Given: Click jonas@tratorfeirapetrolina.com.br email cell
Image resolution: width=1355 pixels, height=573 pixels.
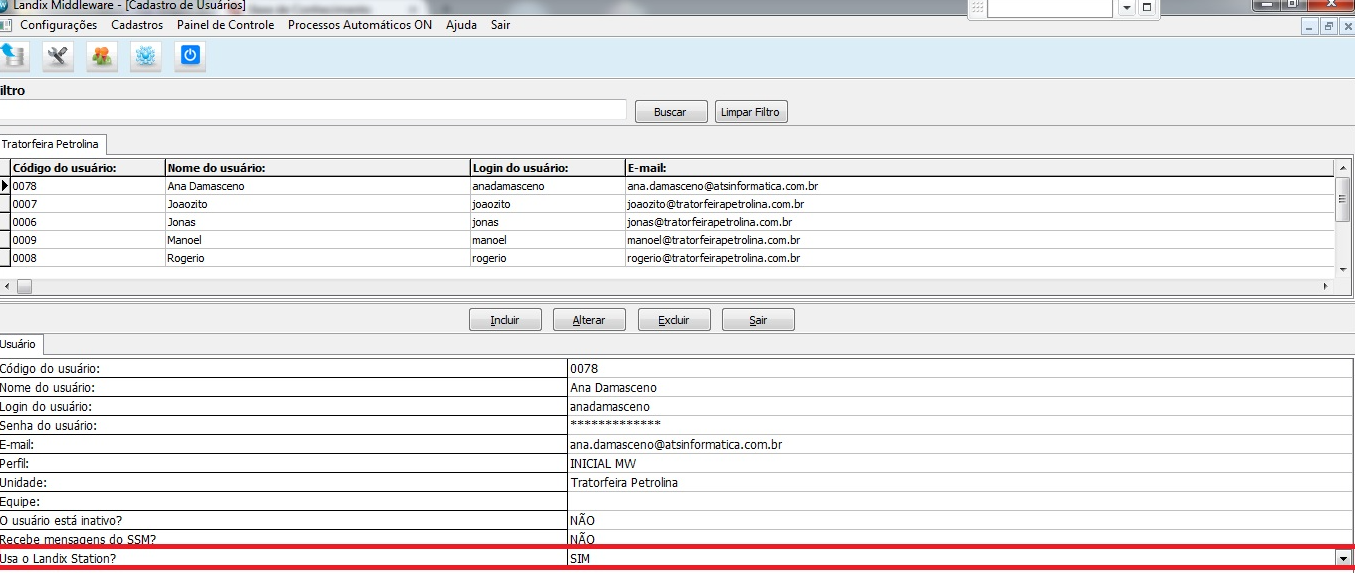Looking at the screenshot, I should (980, 222).
